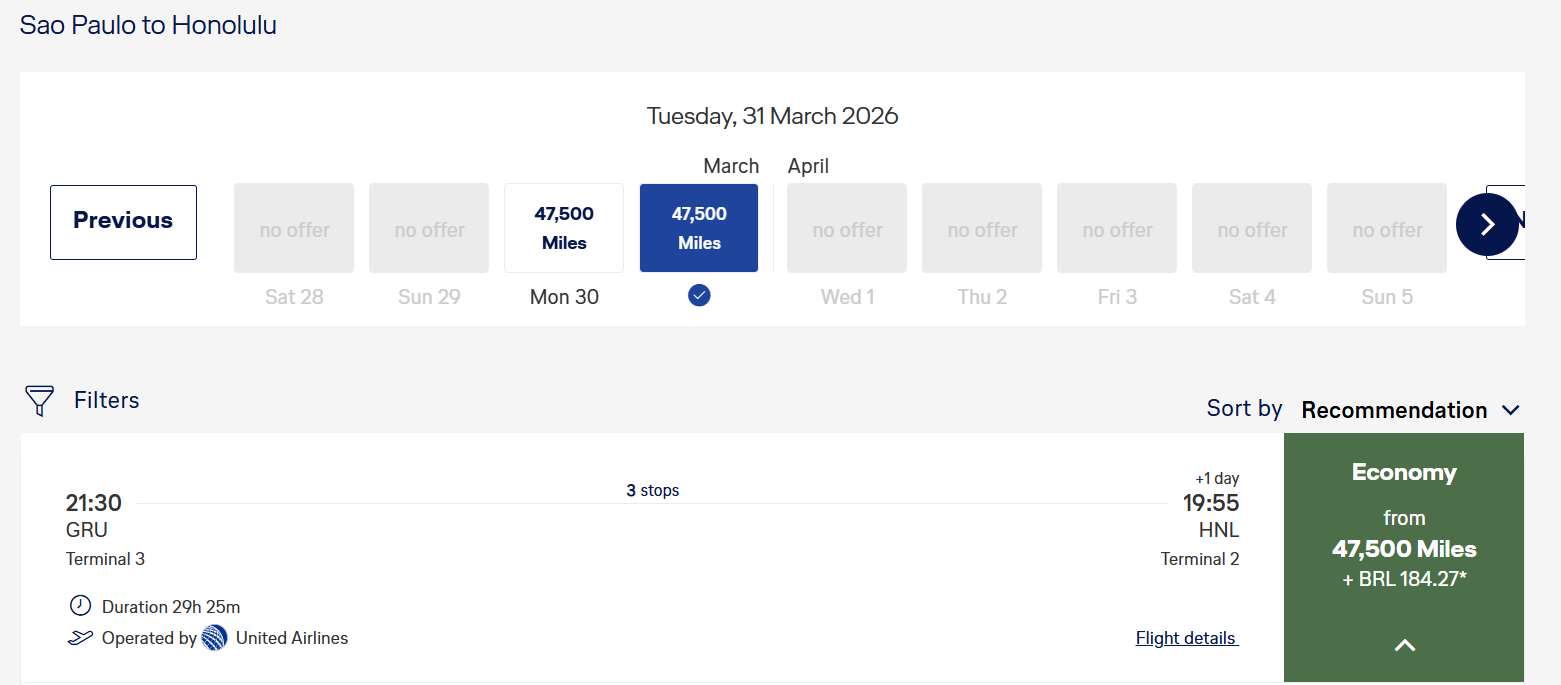Viewport: 1561px width, 685px height.
Task: Click the next dates arrow button
Action: coord(1487,224)
